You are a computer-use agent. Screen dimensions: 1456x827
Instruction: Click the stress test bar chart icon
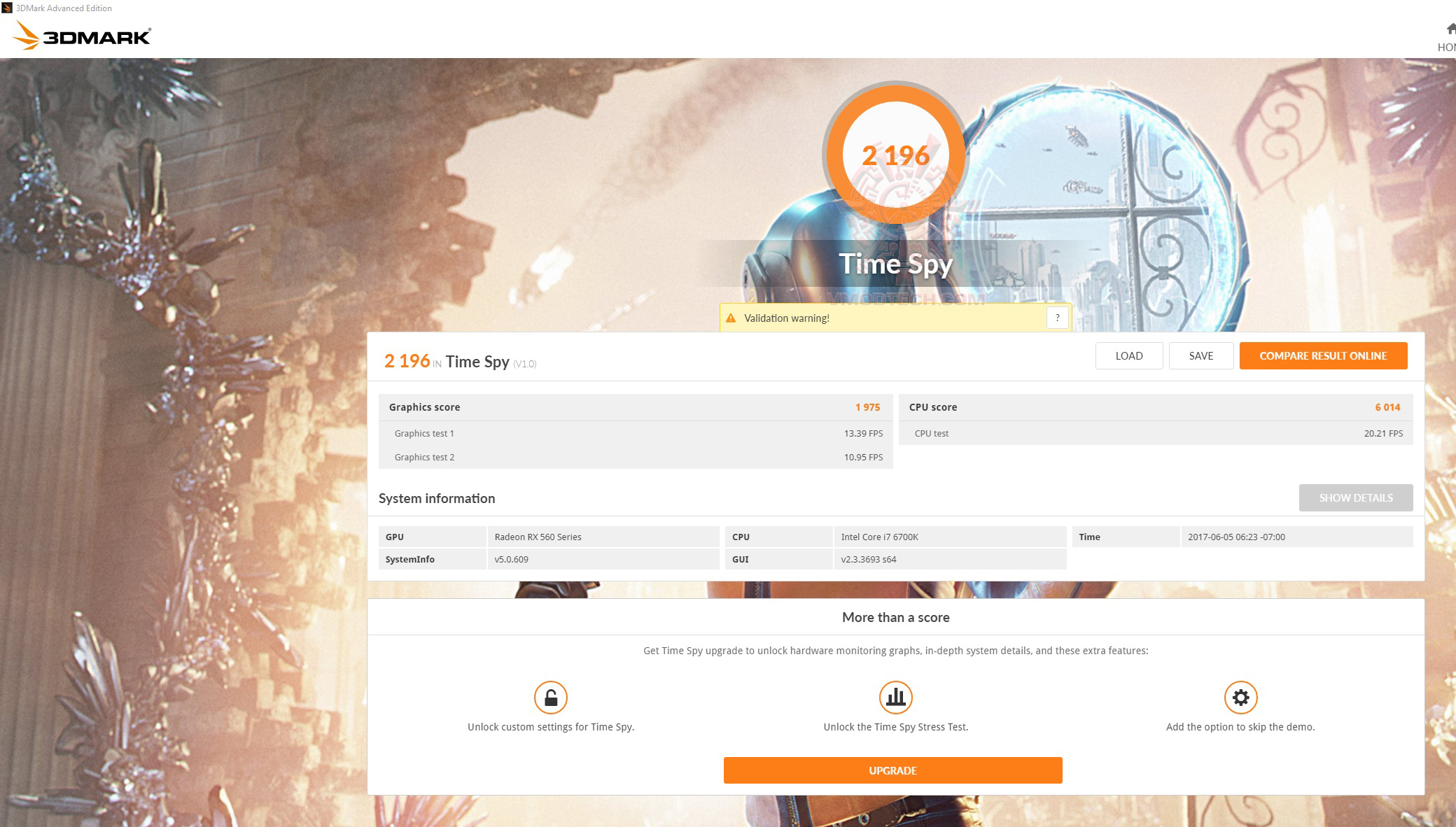tap(895, 698)
